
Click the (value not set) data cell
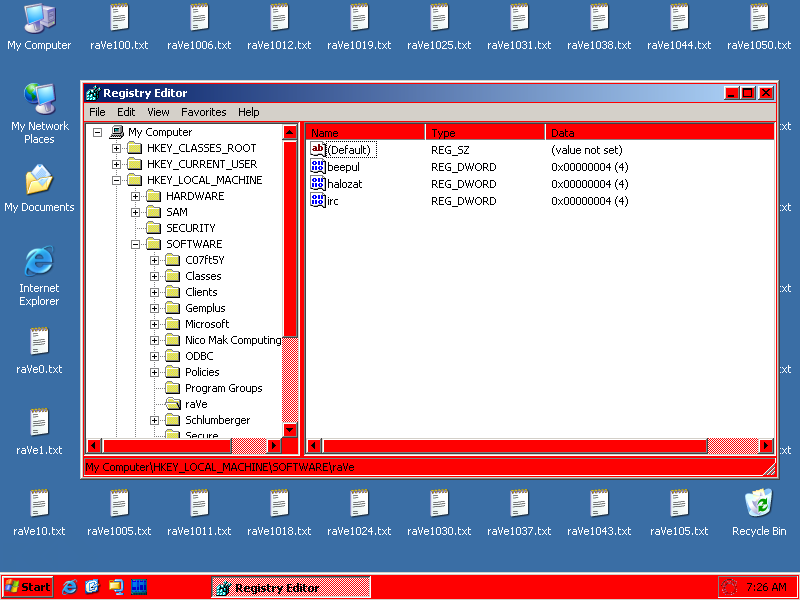coord(587,150)
